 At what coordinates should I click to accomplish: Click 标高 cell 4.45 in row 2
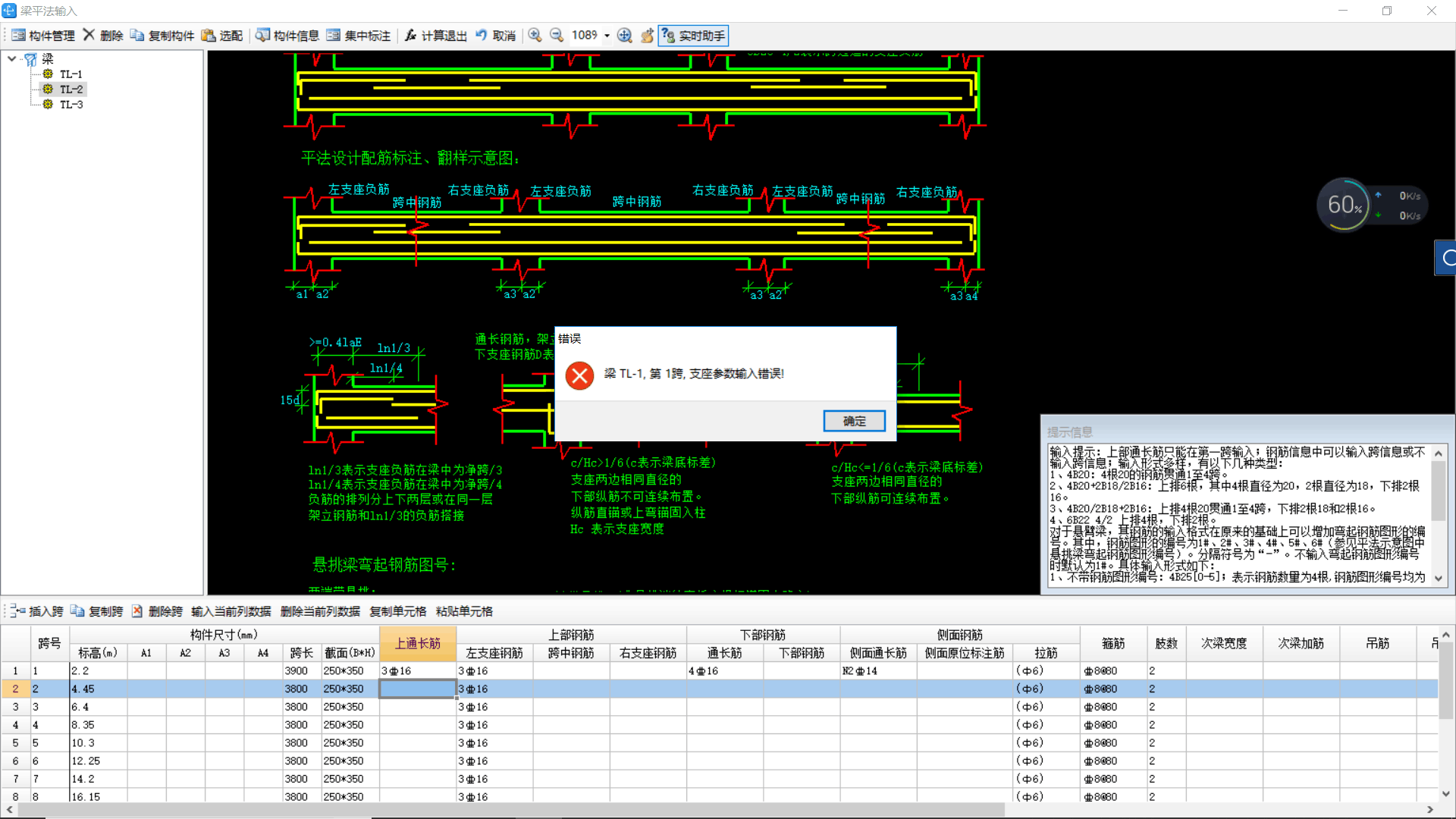[99, 689]
